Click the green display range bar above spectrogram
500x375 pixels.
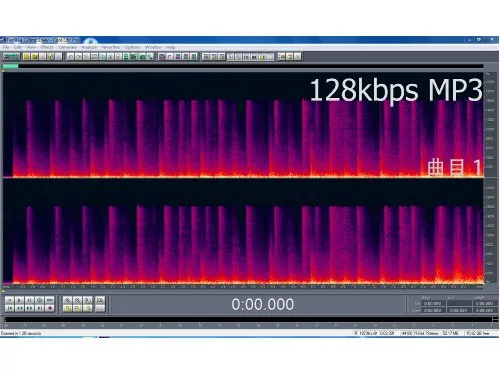click(10, 66)
